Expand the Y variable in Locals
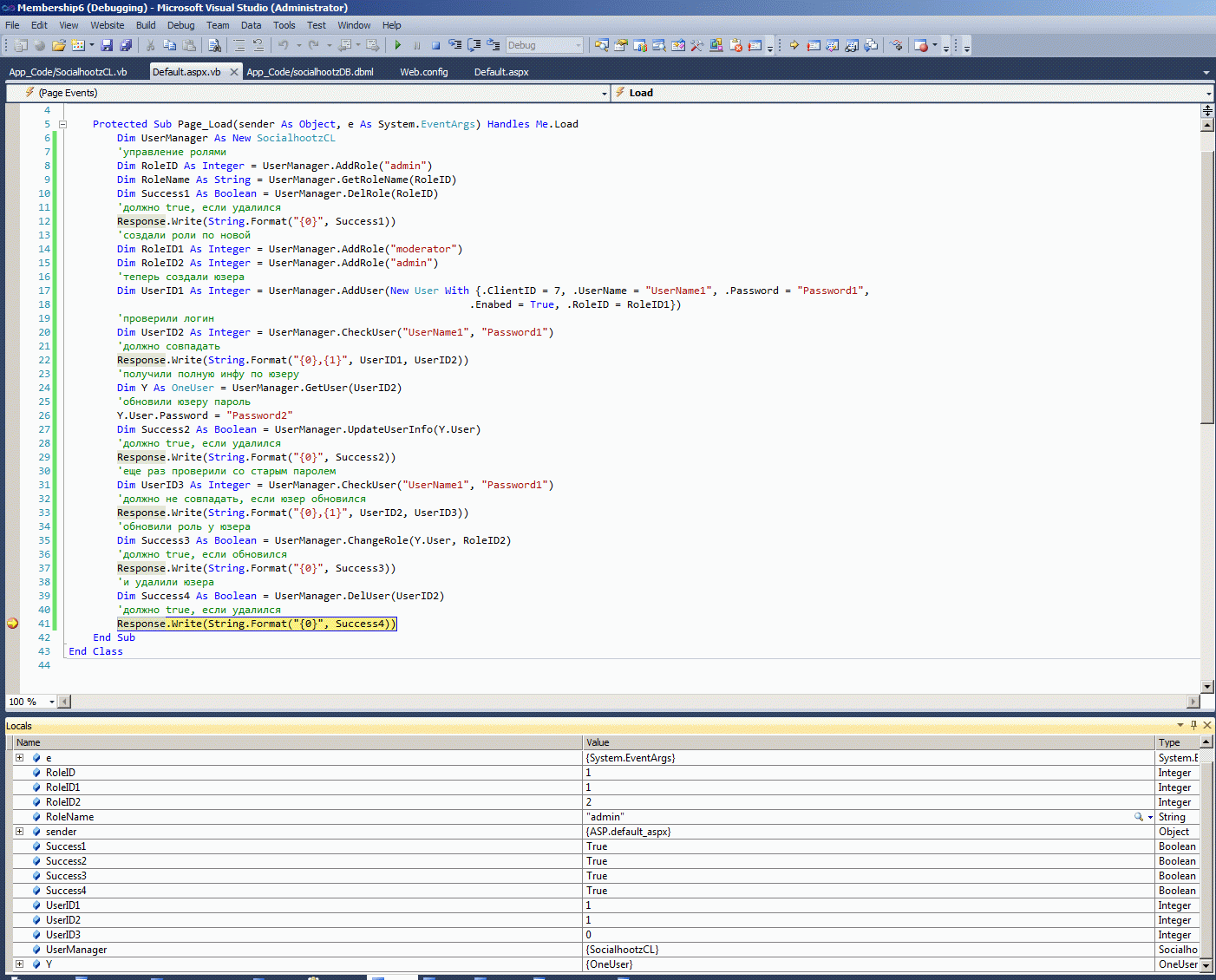Image resolution: width=1216 pixels, height=980 pixels. coord(19,964)
